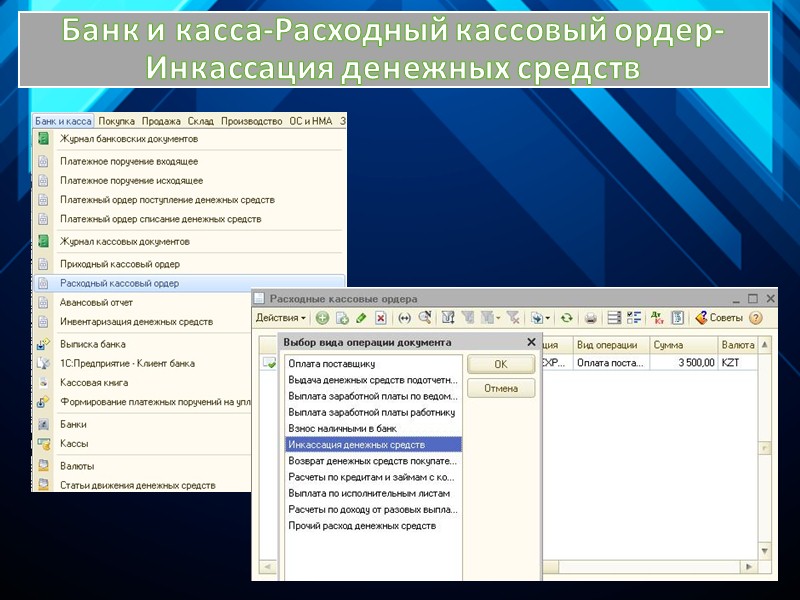Click the KZT currency cell
800x600 pixels.
(x=738, y=363)
